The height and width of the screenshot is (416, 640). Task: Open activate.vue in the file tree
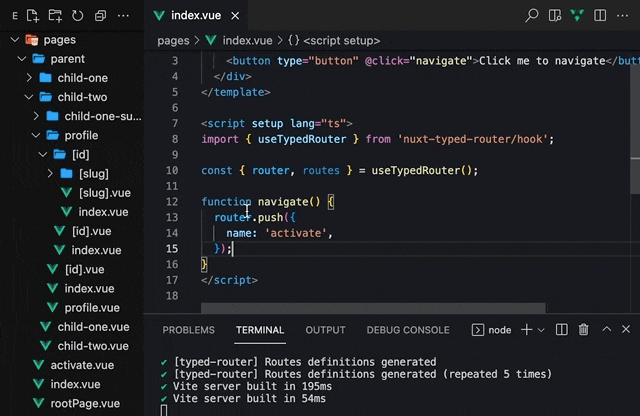tap(82, 365)
